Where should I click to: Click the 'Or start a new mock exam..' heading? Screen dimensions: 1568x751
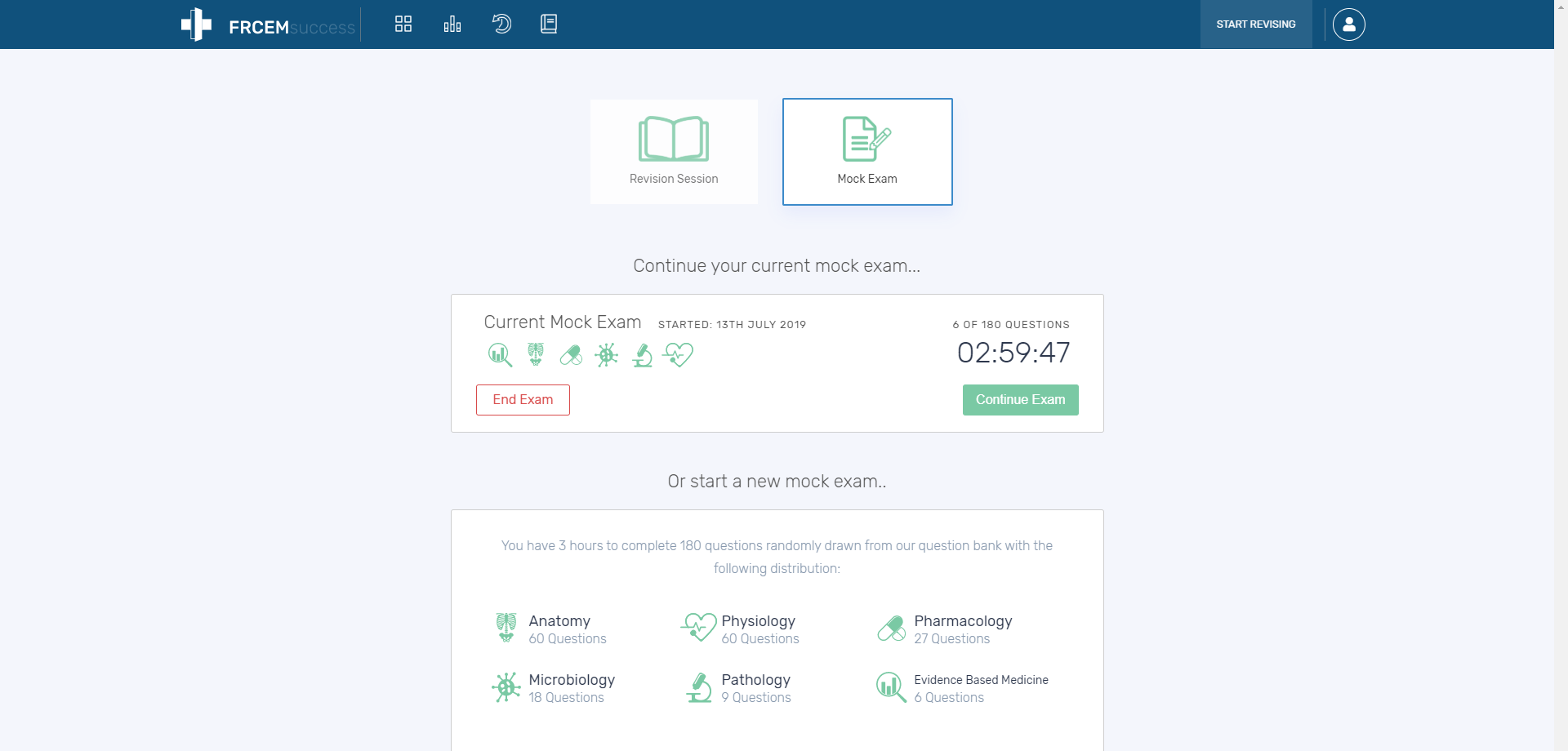pos(777,482)
